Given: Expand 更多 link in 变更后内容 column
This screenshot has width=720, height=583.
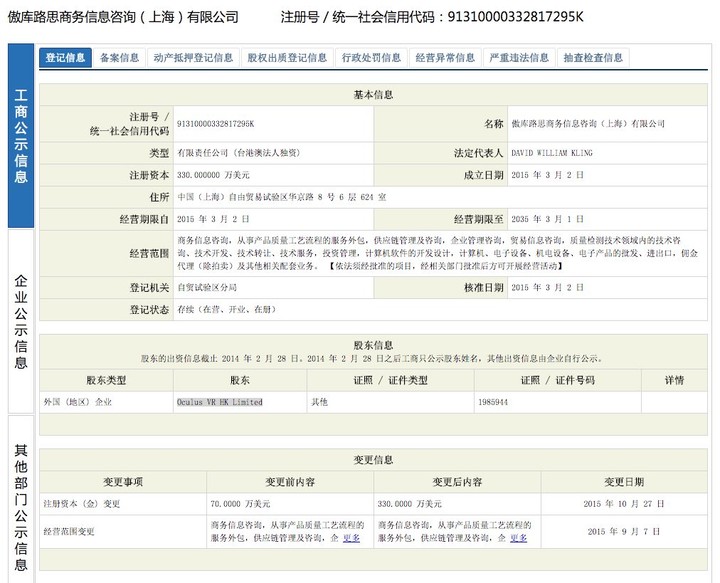Looking at the screenshot, I should tap(518, 538).
